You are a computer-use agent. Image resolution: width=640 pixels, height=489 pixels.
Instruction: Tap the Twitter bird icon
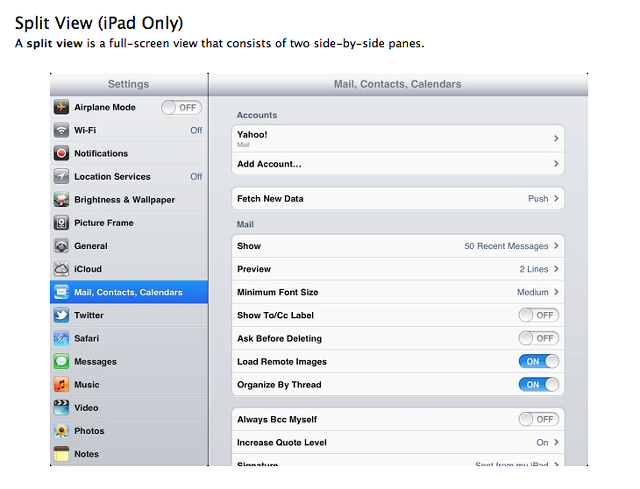pos(61,315)
